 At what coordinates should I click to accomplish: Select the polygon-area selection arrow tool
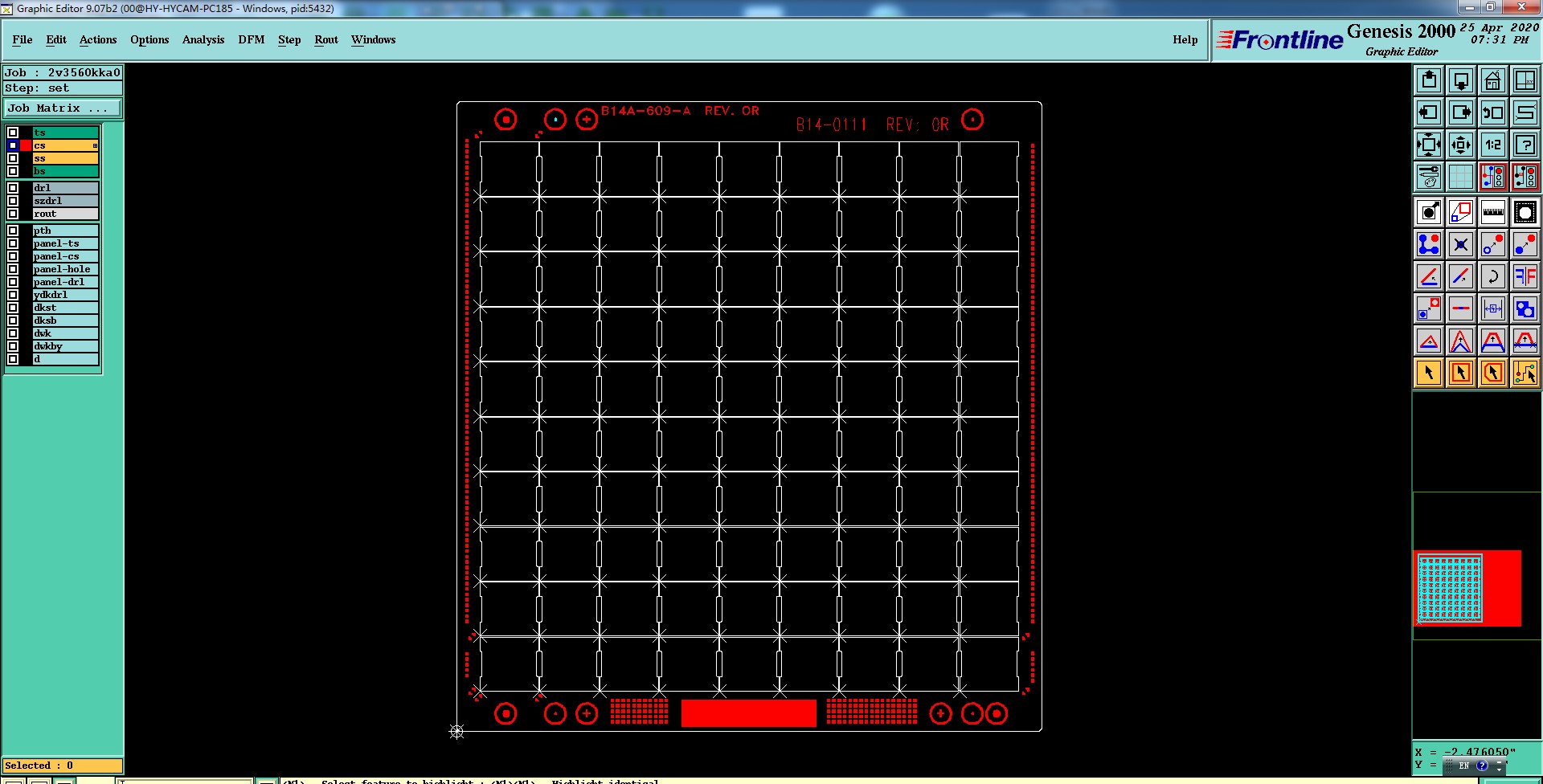click(x=1493, y=374)
